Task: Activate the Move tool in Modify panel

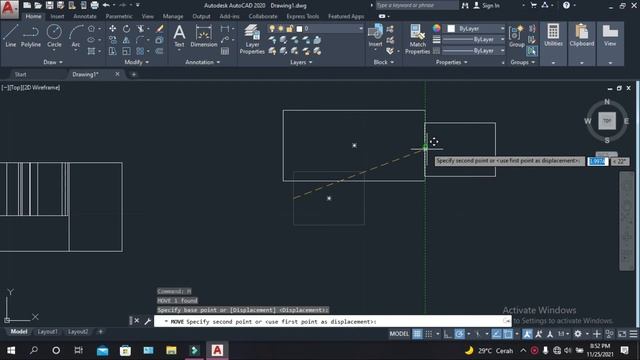Action: [x=112, y=29]
